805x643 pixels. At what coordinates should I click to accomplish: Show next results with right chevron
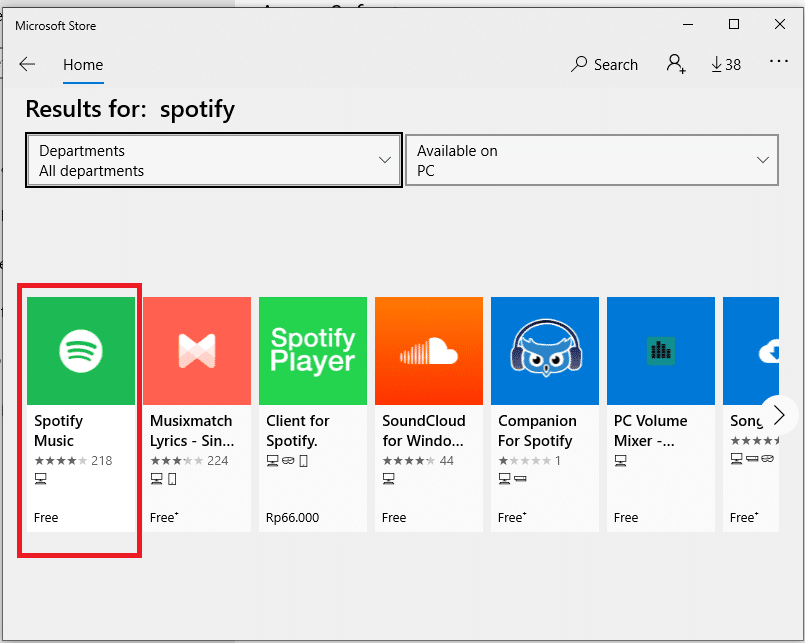pos(779,415)
